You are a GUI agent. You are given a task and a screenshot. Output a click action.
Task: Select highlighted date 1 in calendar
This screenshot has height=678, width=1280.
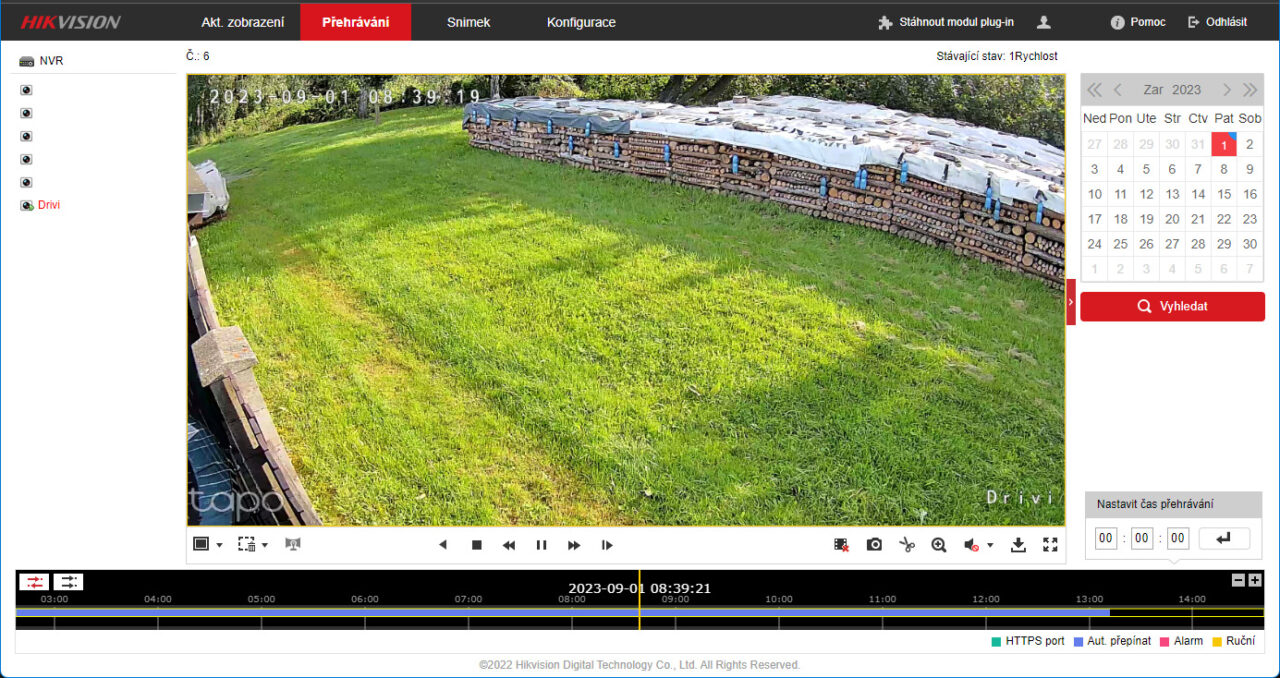click(x=1224, y=144)
